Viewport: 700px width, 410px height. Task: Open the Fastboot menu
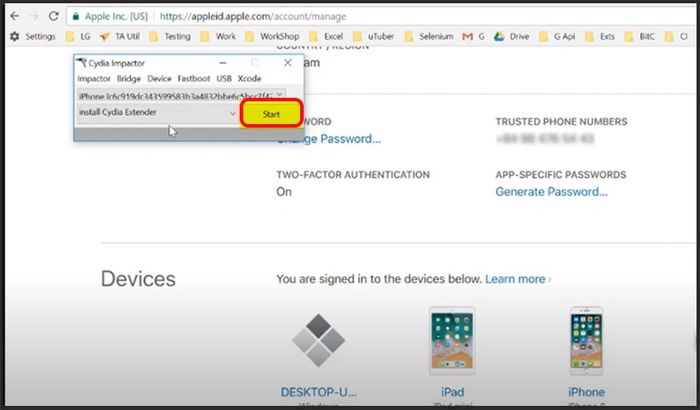194,79
